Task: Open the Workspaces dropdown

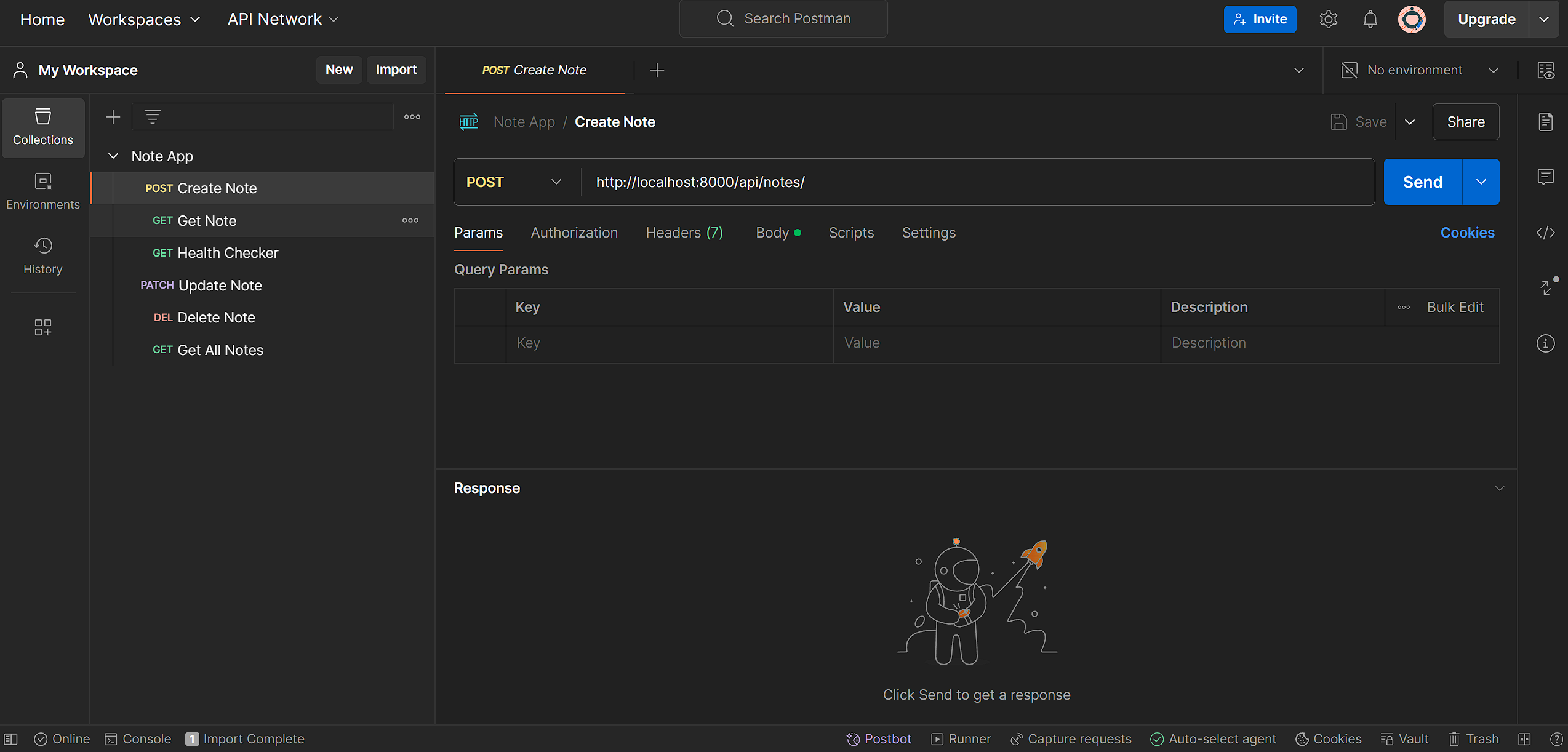Action: [x=144, y=19]
